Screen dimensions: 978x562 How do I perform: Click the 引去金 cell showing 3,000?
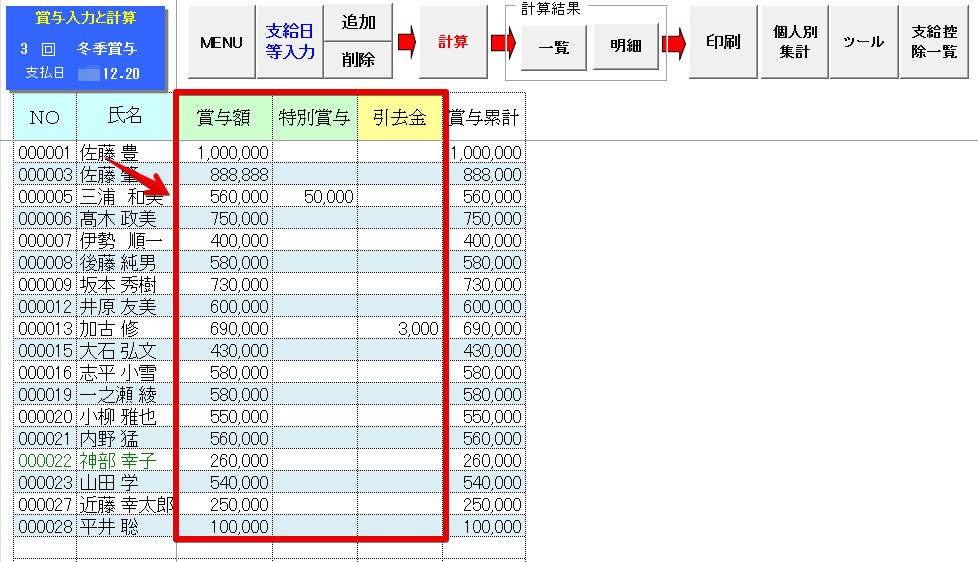(400, 328)
